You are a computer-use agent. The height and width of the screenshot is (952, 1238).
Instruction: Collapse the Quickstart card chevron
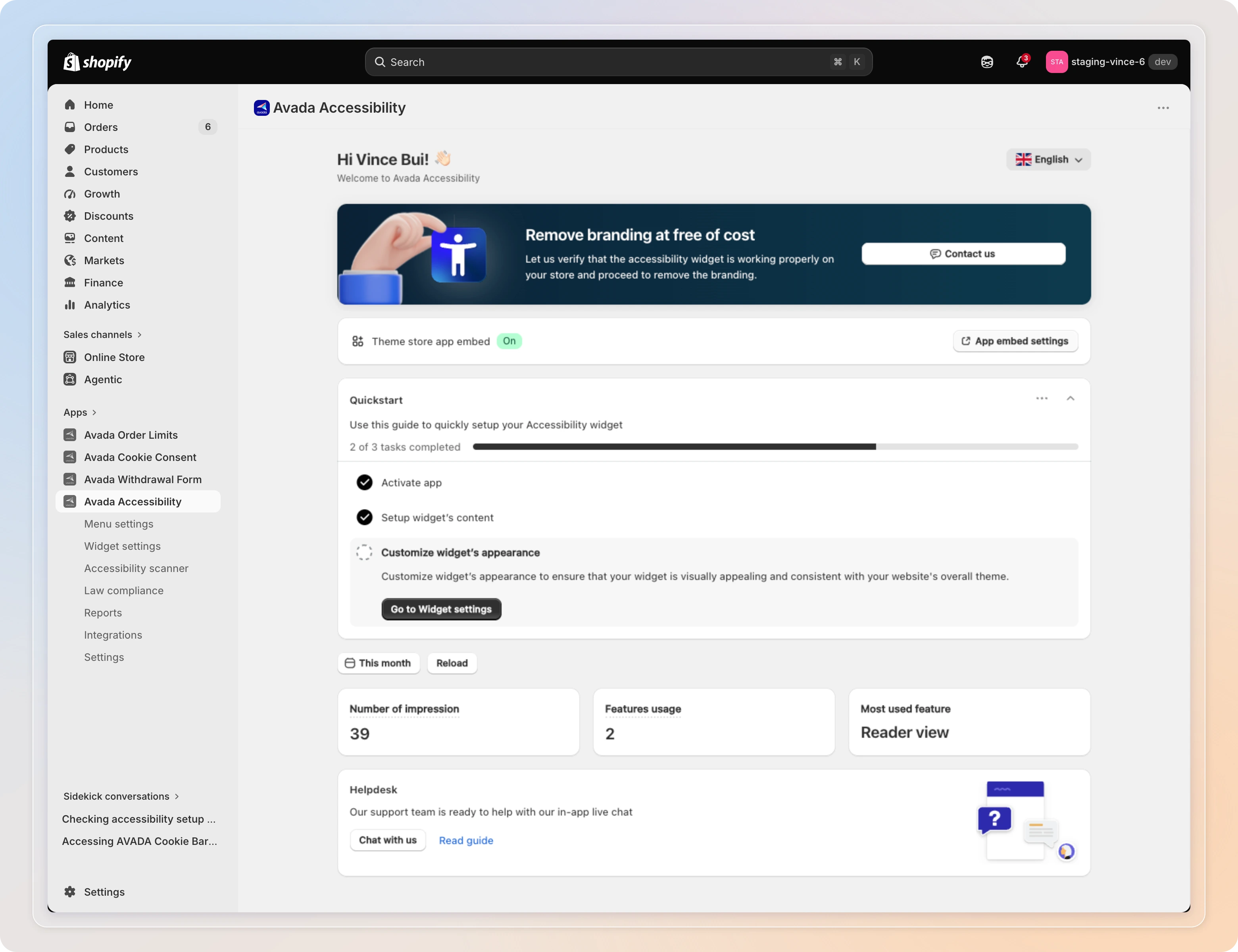[1070, 398]
